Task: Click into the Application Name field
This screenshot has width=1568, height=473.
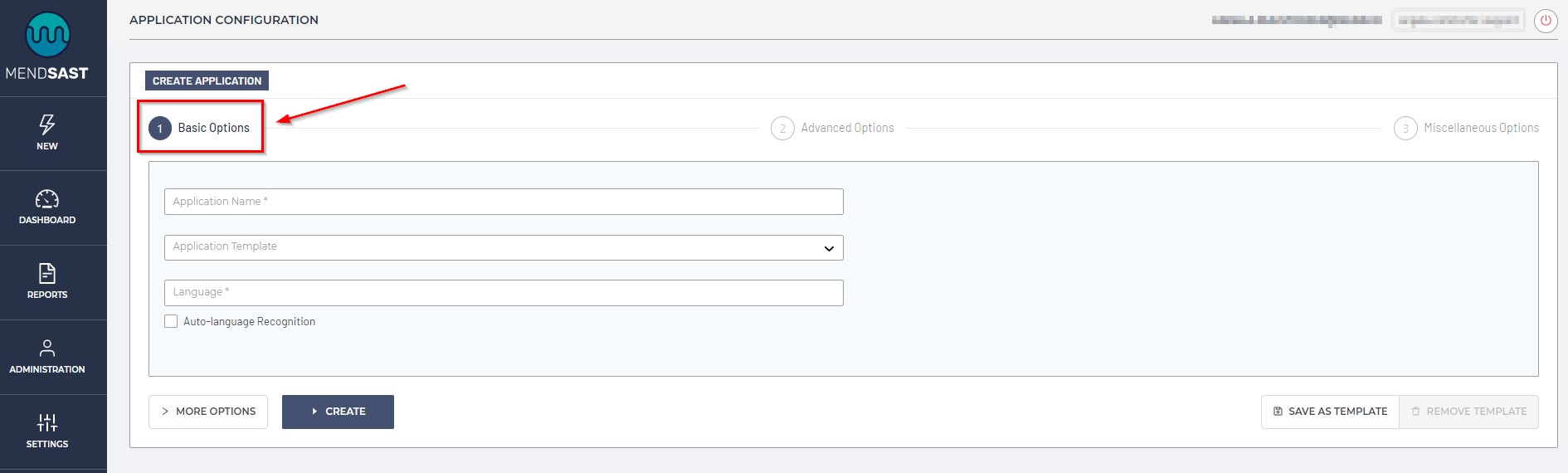Action: (x=503, y=202)
